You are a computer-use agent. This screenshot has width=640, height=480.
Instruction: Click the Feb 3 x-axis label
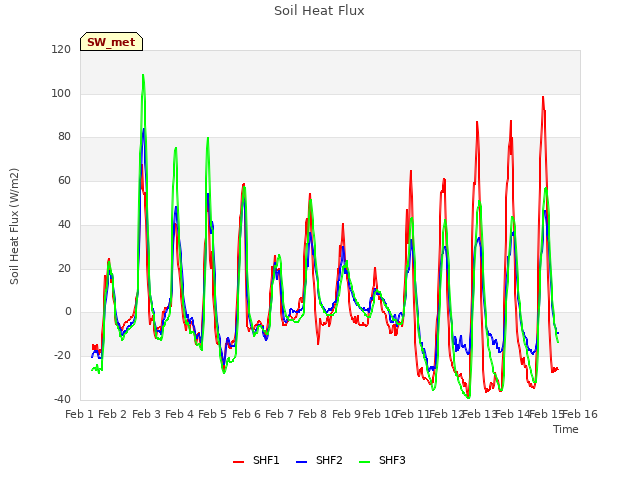tap(146, 414)
